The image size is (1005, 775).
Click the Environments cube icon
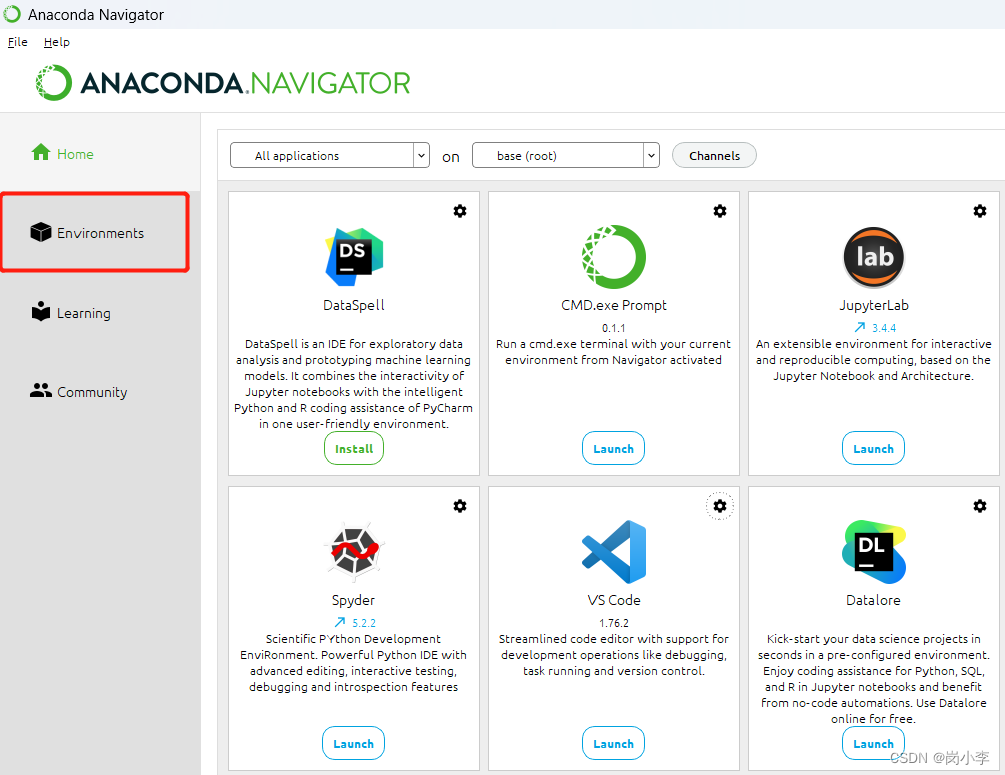pos(40,232)
